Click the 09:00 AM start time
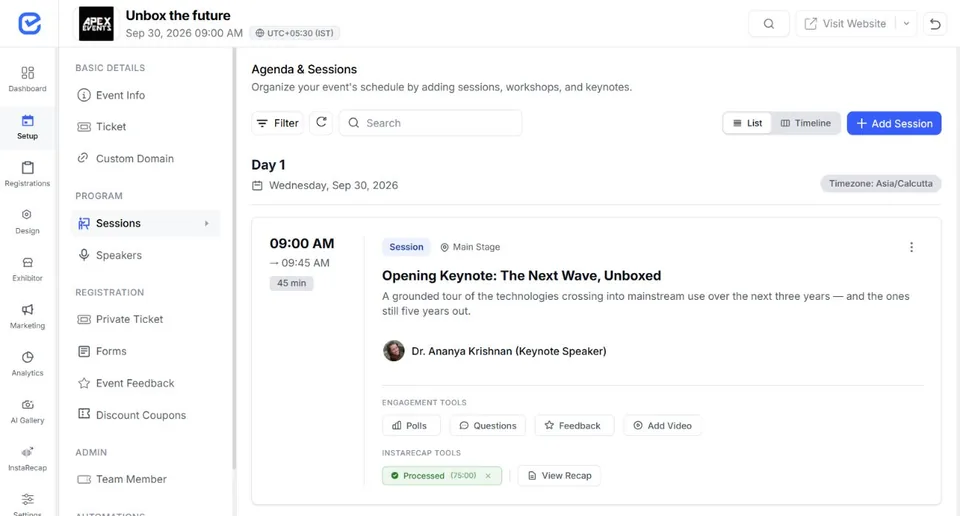The width and height of the screenshot is (960, 516). [x=302, y=244]
